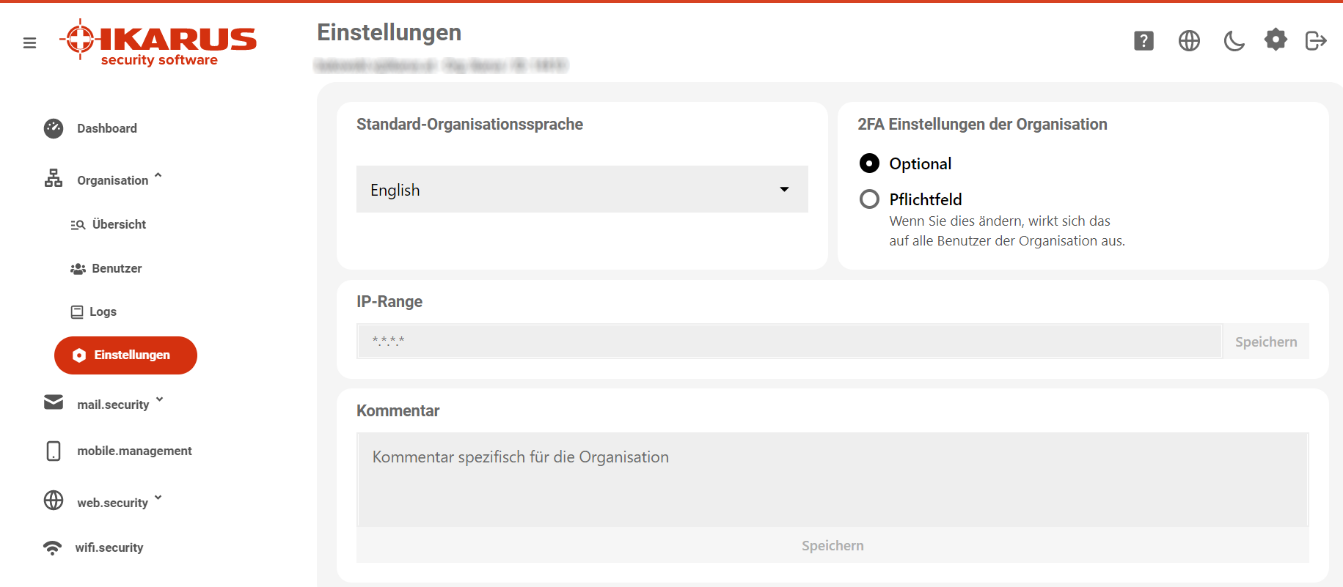
Task: Open the settings gear icon in header
Action: [x=1276, y=40]
